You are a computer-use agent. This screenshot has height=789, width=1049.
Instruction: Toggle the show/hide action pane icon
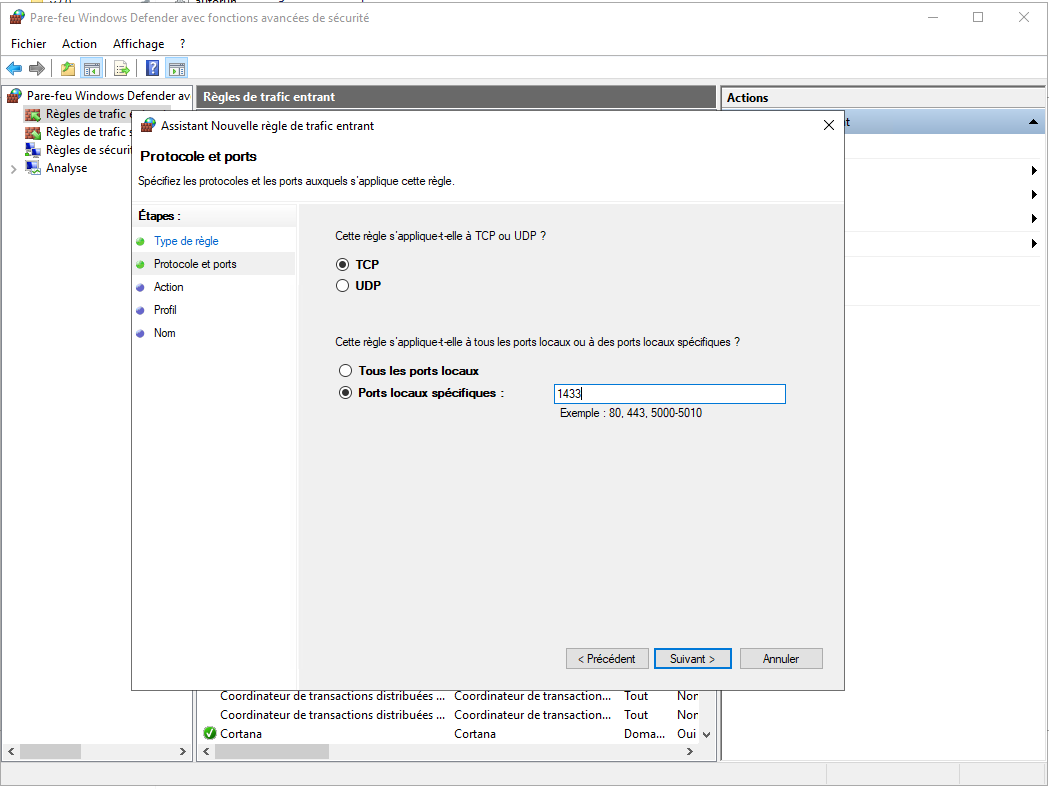point(177,69)
